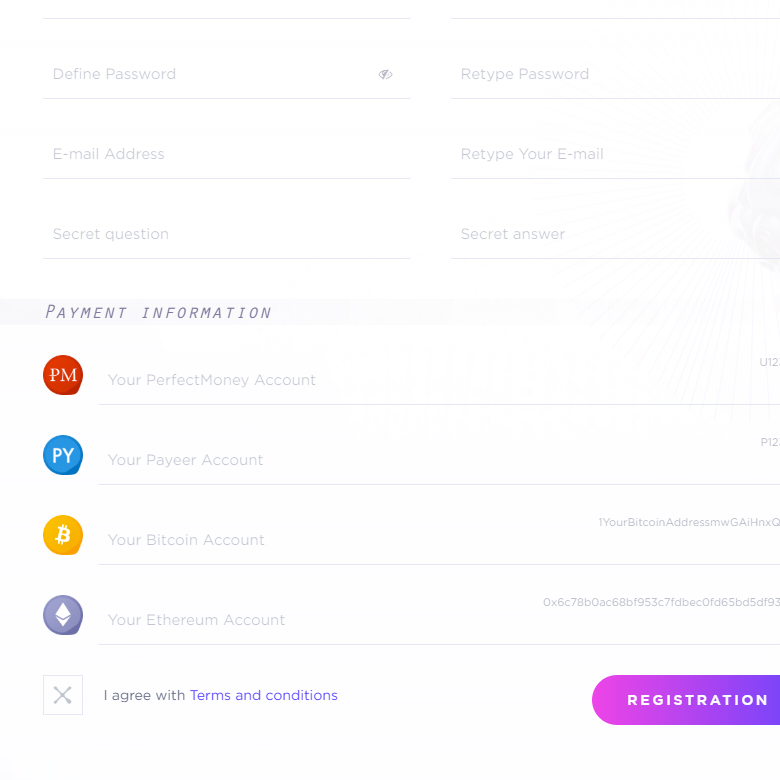
Task: Toggle password visibility eye icon
Action: pyautogui.click(x=386, y=75)
